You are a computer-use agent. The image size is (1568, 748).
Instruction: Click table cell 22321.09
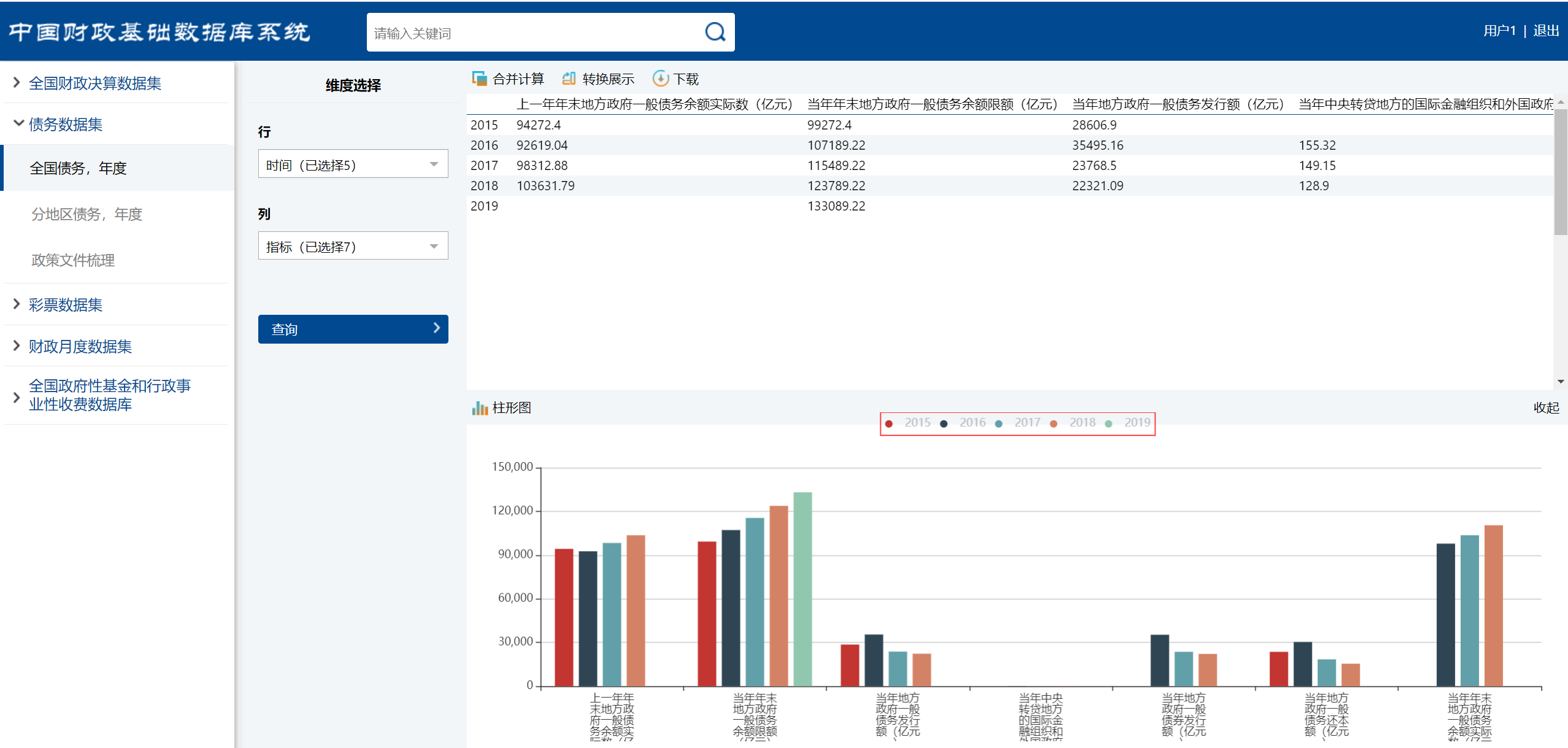[x=1097, y=185]
